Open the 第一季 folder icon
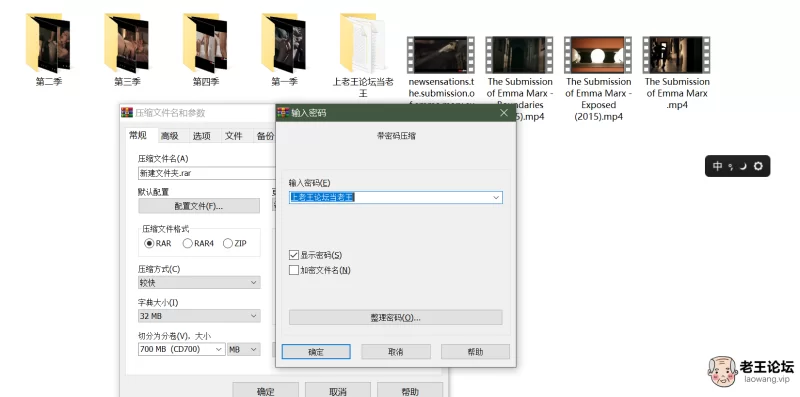Viewport: 800px width, 397px height. (x=284, y=43)
